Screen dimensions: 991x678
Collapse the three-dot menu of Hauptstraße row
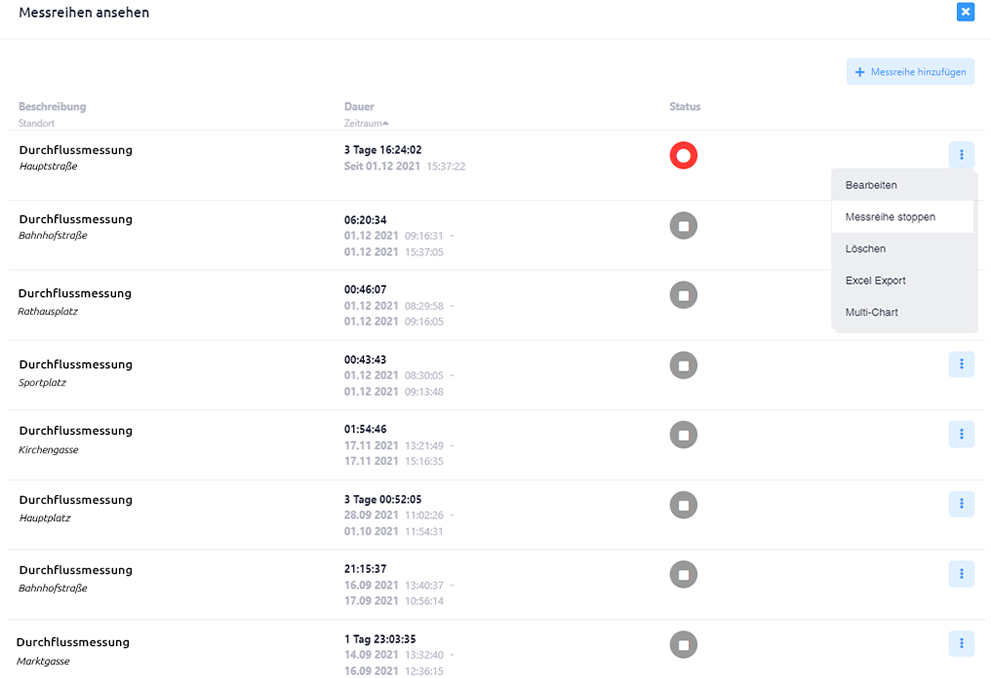tap(961, 154)
